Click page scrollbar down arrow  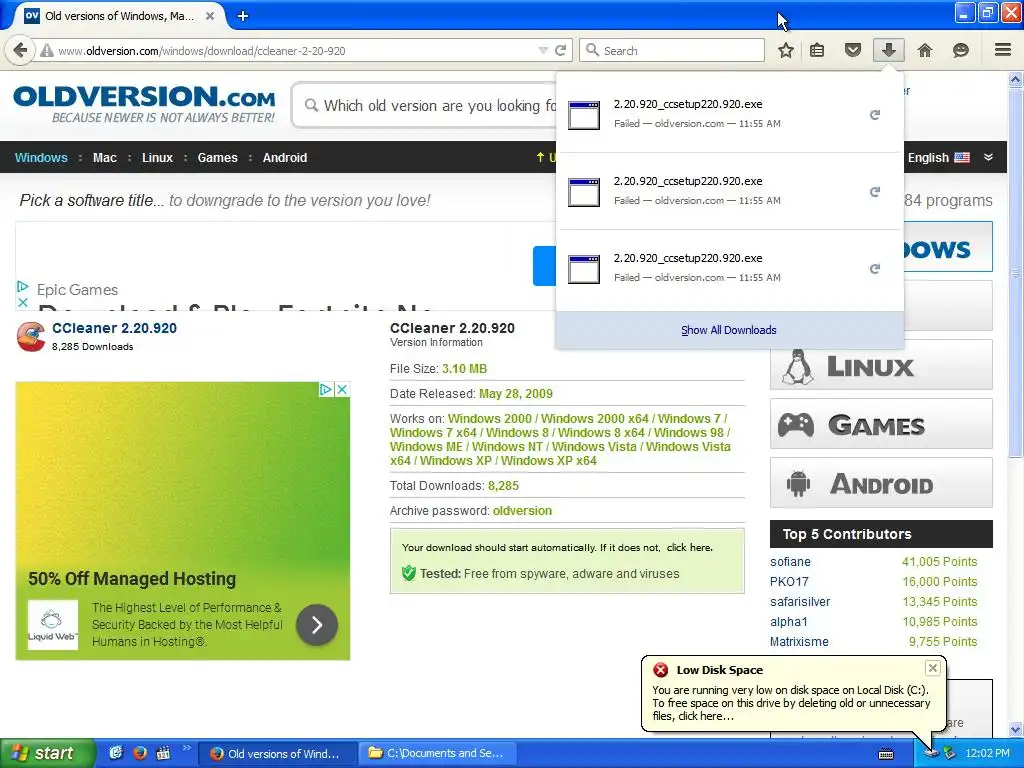pos(1016,729)
